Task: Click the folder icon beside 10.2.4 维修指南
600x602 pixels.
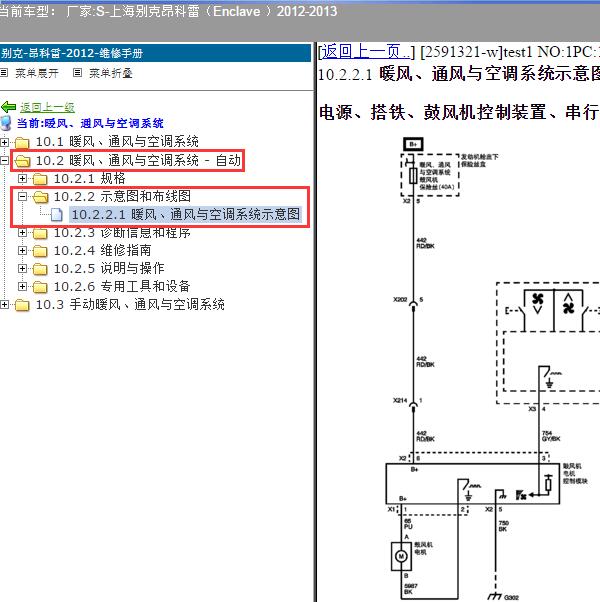Action: point(40,251)
